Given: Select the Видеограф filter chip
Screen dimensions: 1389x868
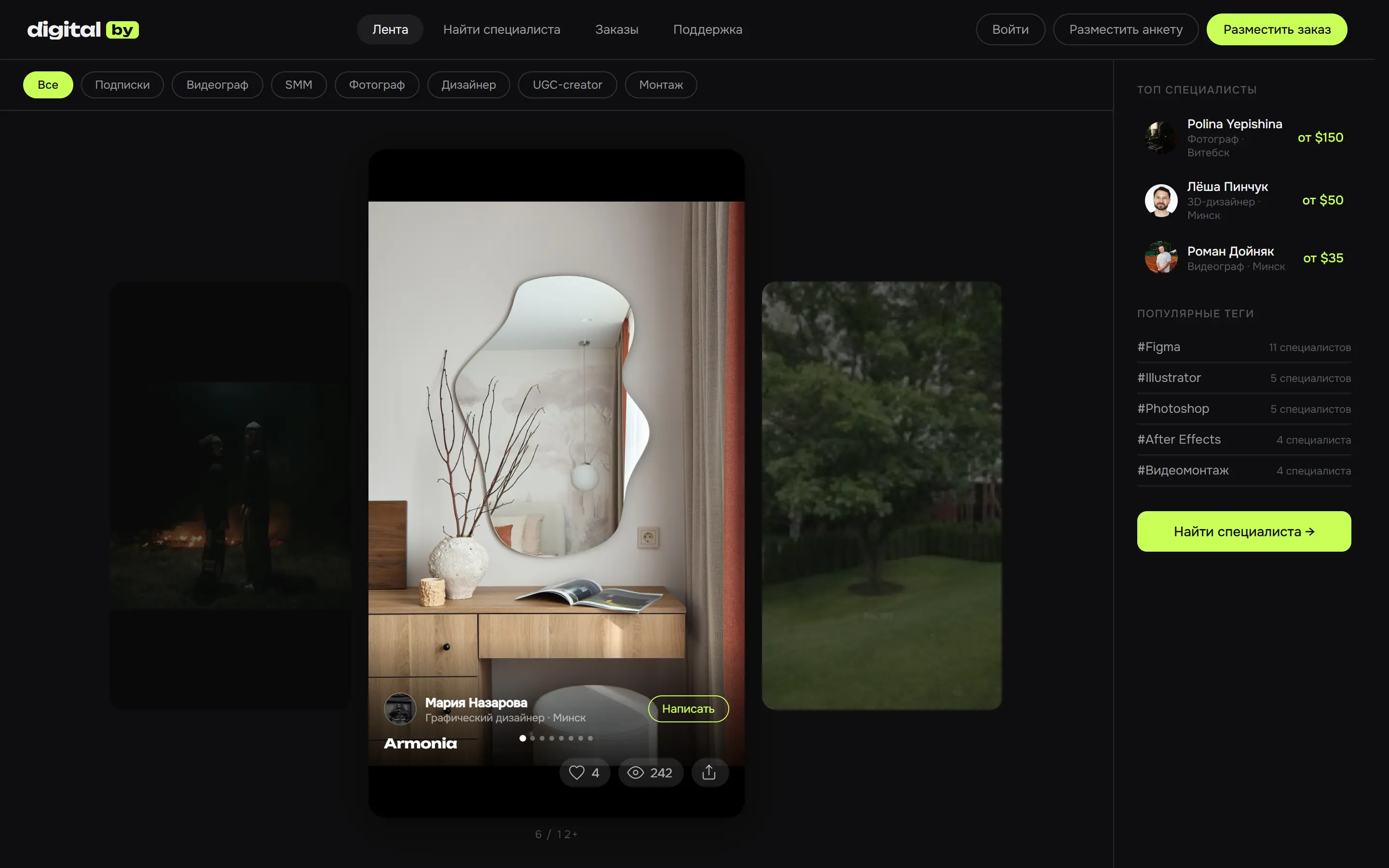Looking at the screenshot, I should pos(218,85).
